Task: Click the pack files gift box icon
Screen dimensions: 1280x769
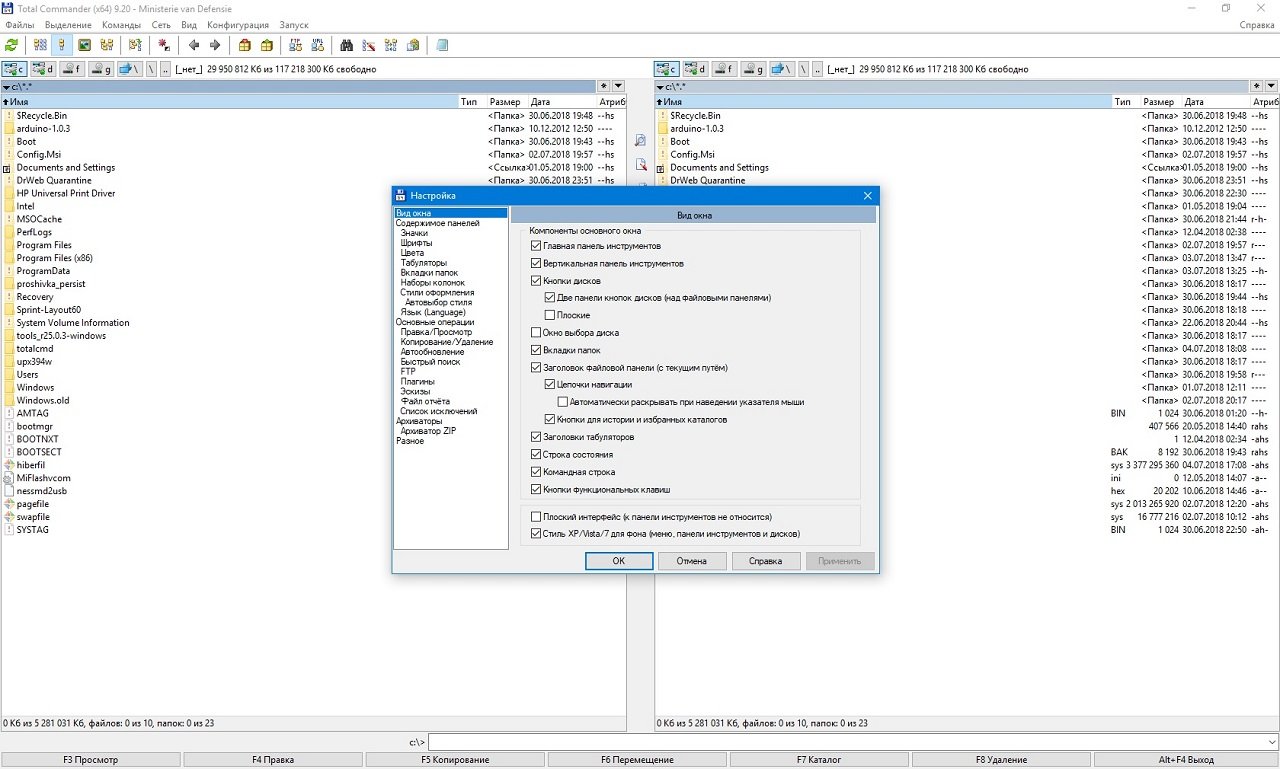Action: pyautogui.click(x=244, y=45)
